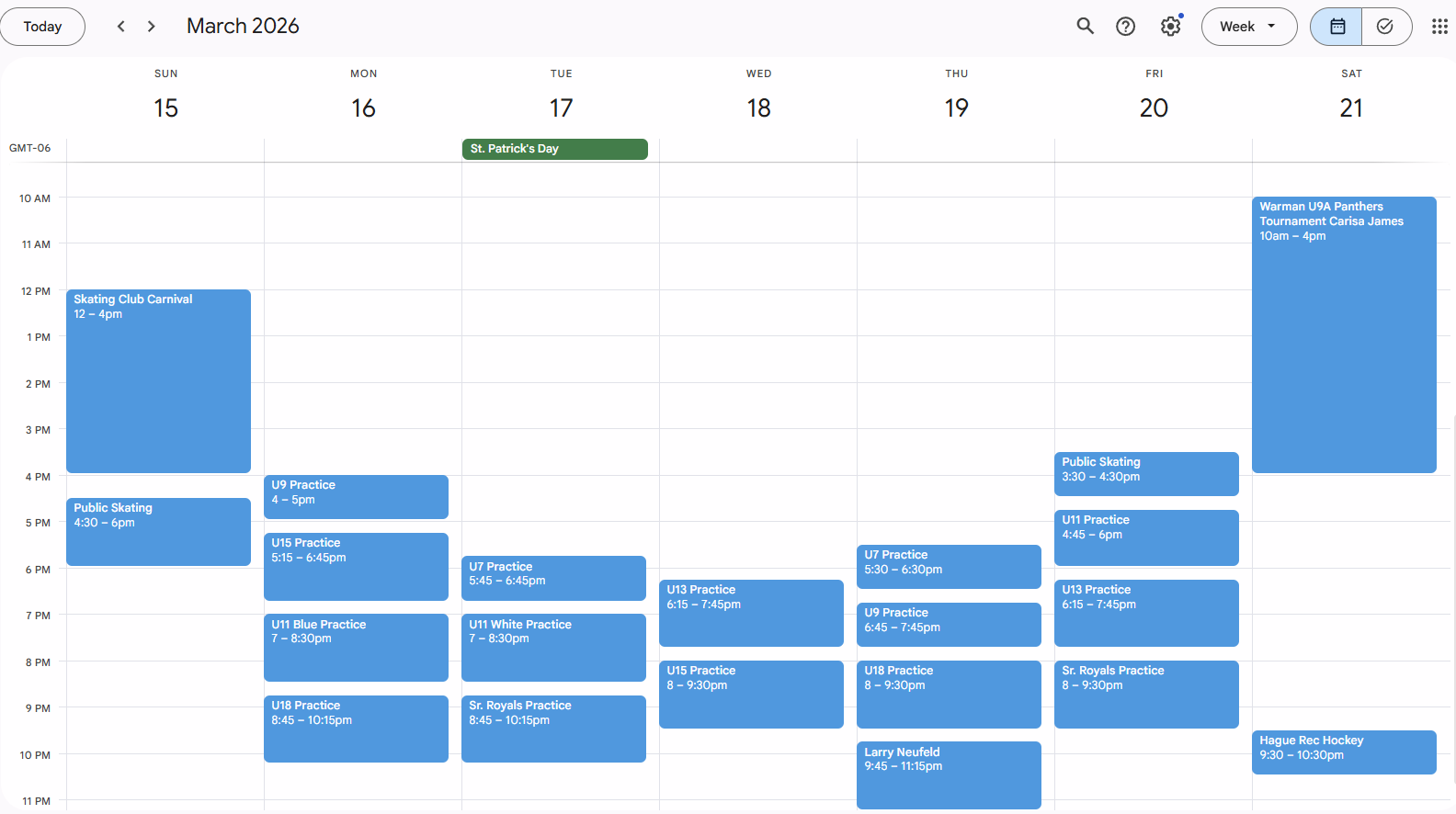Viewport: 1456px width, 814px height.
Task: Open the Settings gear menu
Action: click(1170, 27)
